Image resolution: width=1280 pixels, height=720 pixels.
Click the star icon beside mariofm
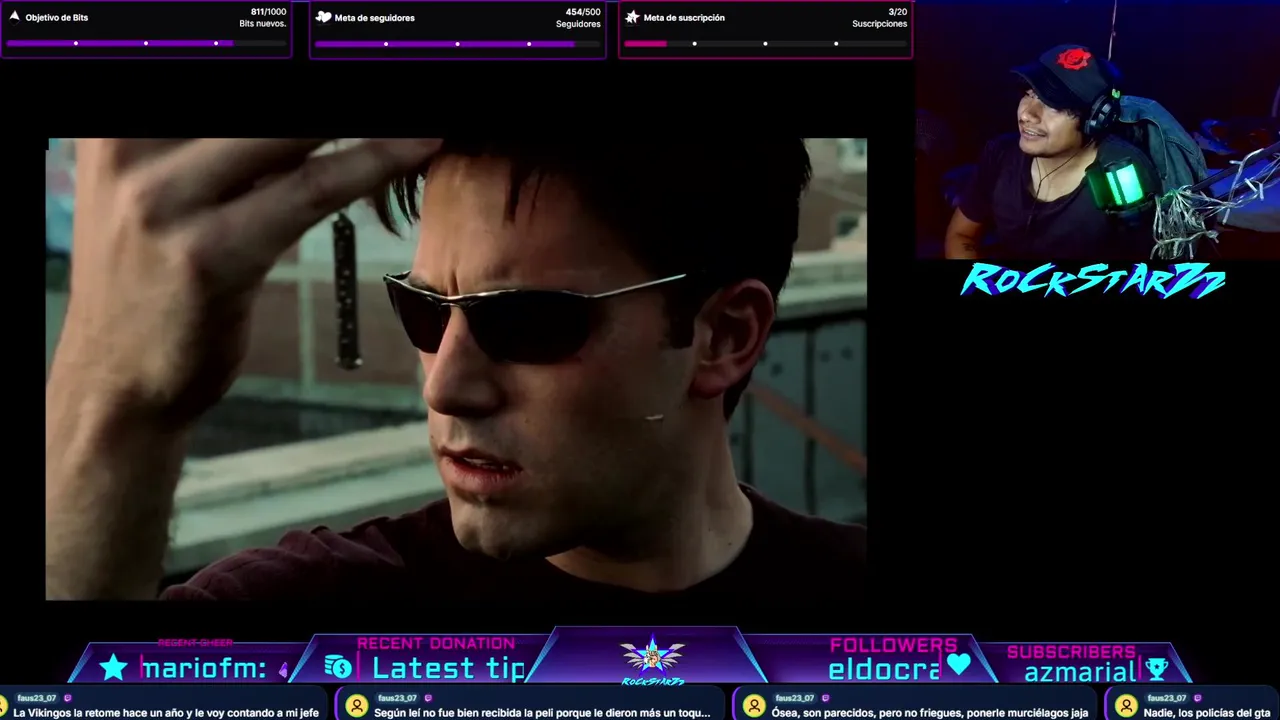(113, 668)
